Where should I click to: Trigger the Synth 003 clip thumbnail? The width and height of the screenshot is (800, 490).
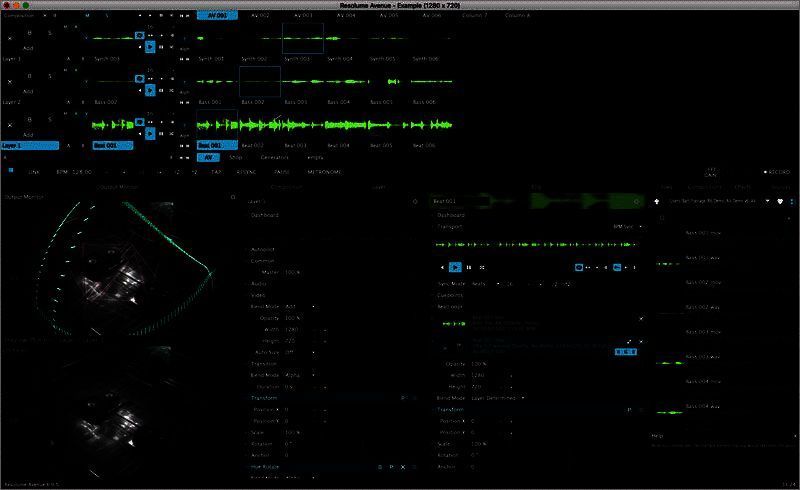point(303,38)
